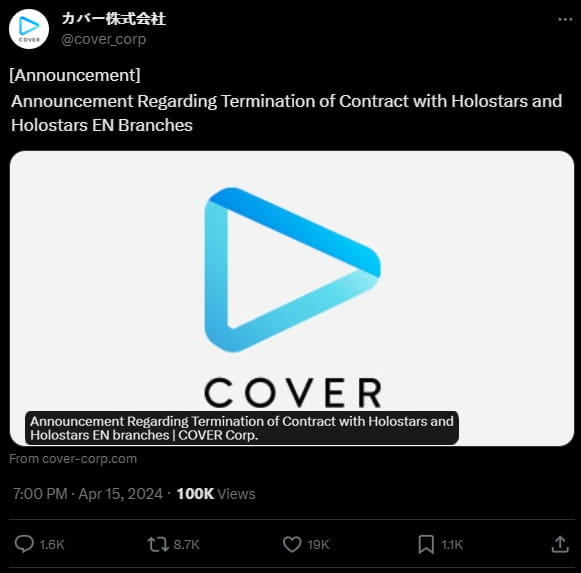Follow the 'From cover-corp.com' source link
Image resolution: width=581 pixels, height=573 pixels.
(73, 459)
